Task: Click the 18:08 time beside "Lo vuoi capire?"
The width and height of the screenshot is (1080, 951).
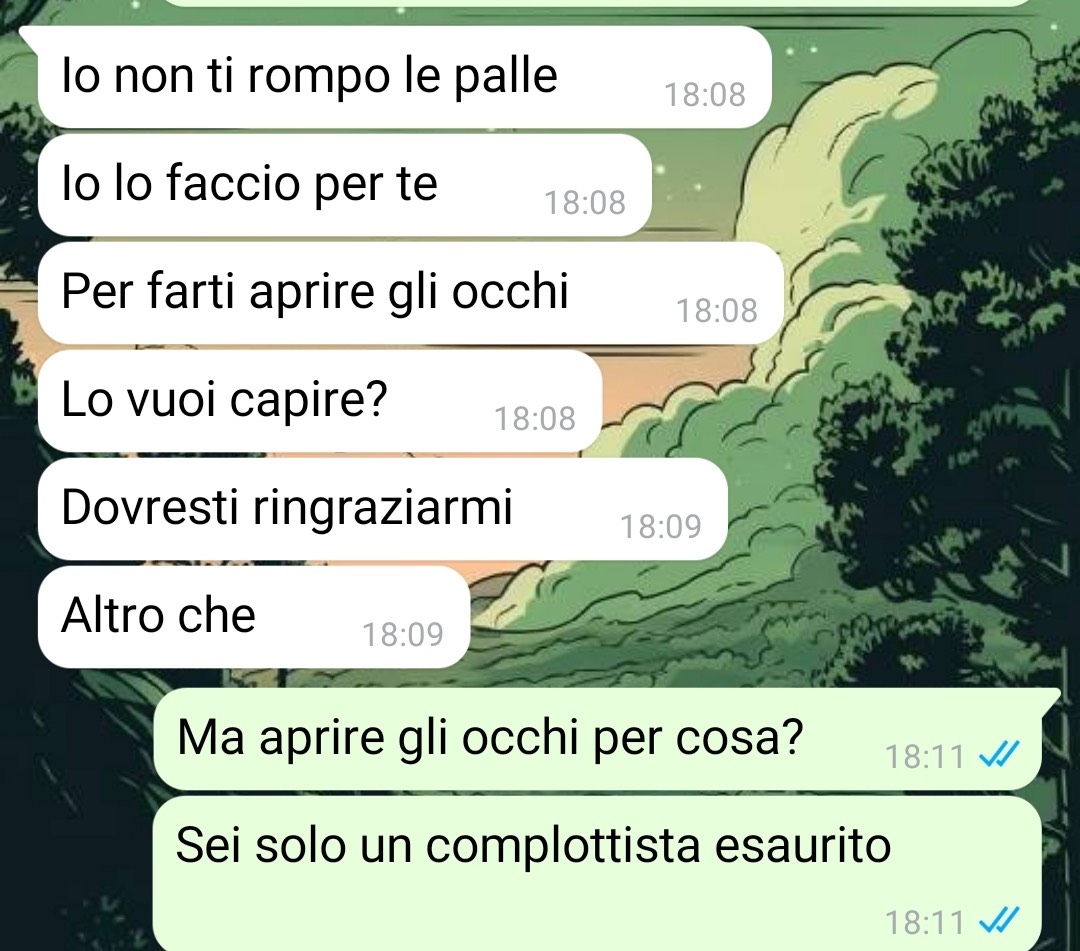Action: pyautogui.click(x=535, y=419)
